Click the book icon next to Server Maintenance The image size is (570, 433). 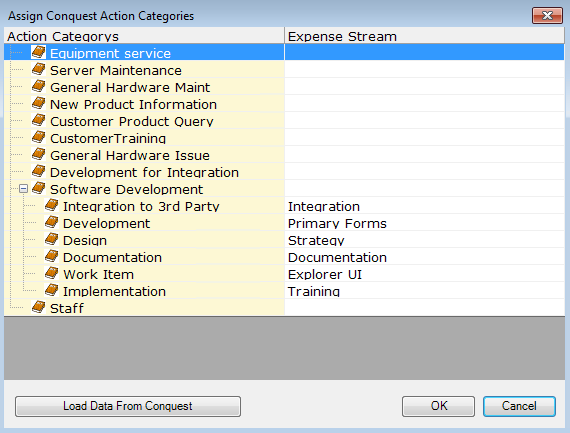38,69
